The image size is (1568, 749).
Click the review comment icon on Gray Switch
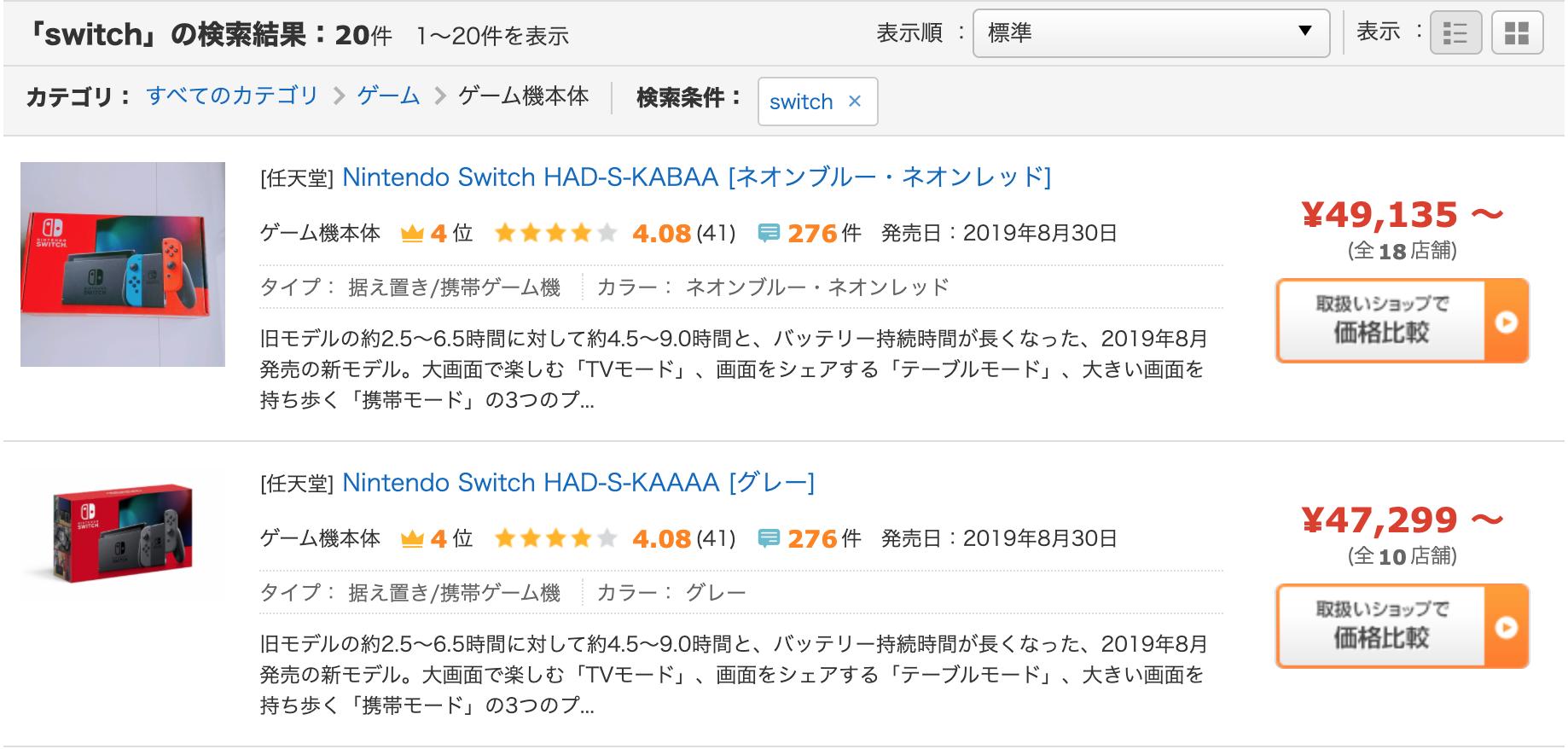coord(769,538)
